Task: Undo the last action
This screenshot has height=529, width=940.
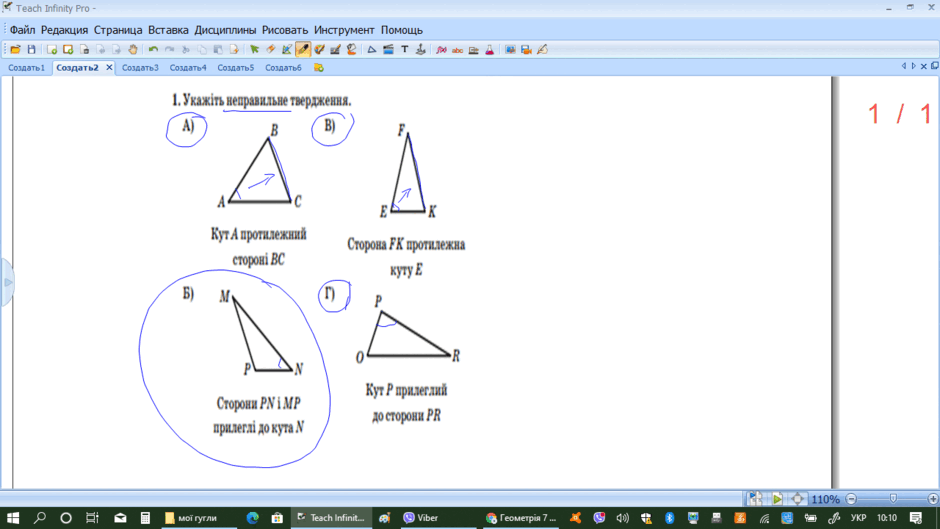Action: point(153,50)
